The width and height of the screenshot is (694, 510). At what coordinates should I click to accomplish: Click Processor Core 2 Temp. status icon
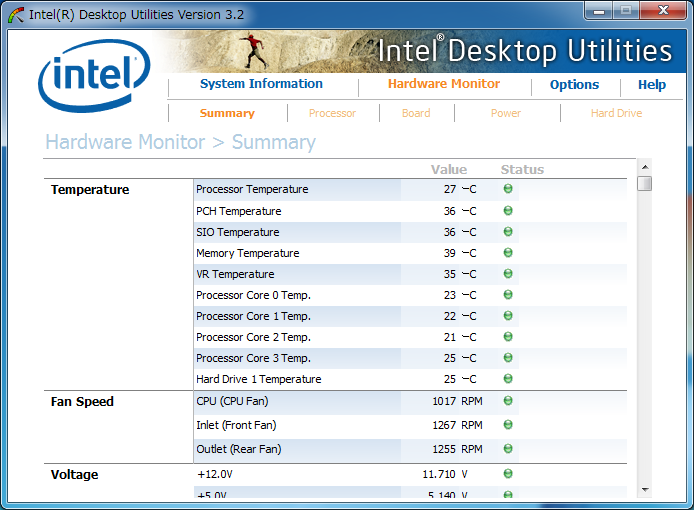pos(508,336)
